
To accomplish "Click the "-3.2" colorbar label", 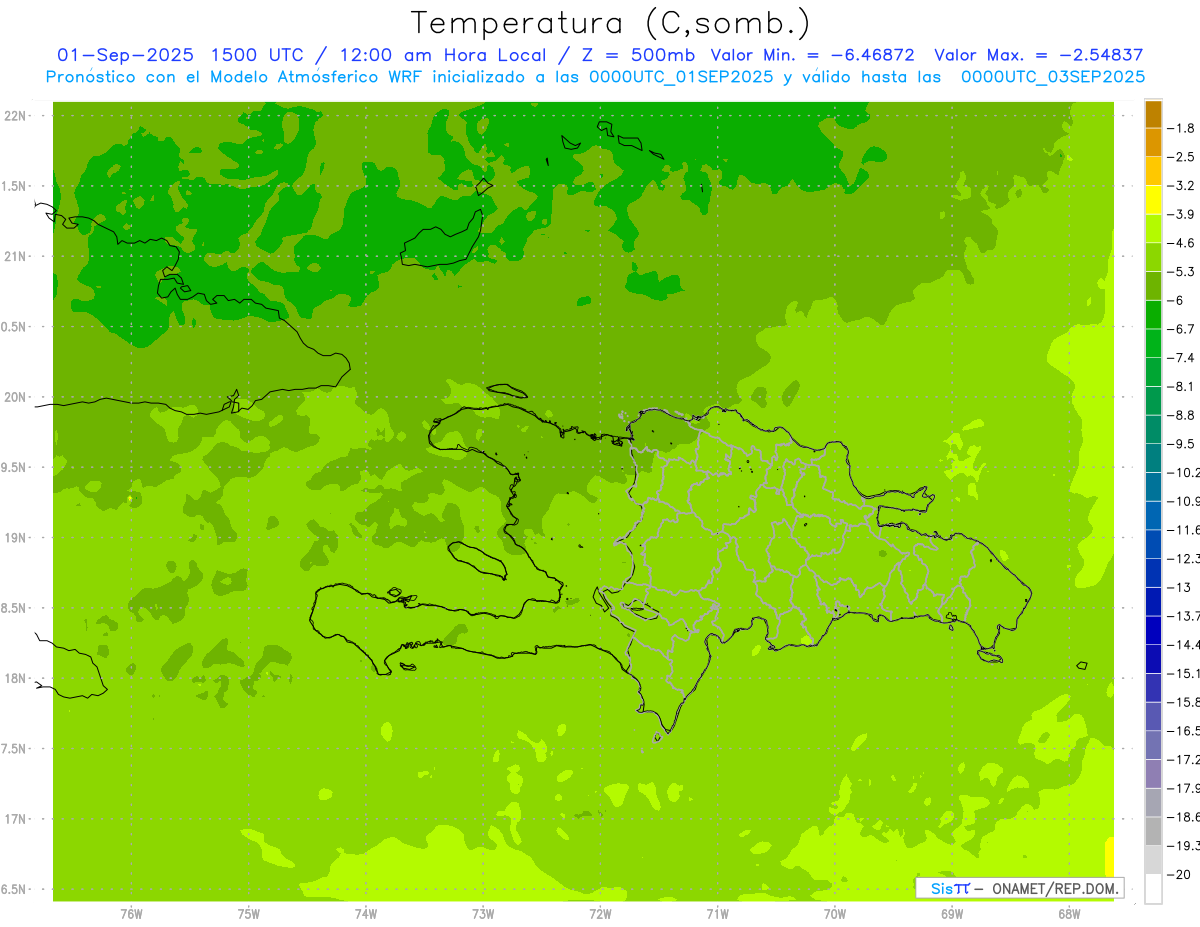I will [1181, 186].
